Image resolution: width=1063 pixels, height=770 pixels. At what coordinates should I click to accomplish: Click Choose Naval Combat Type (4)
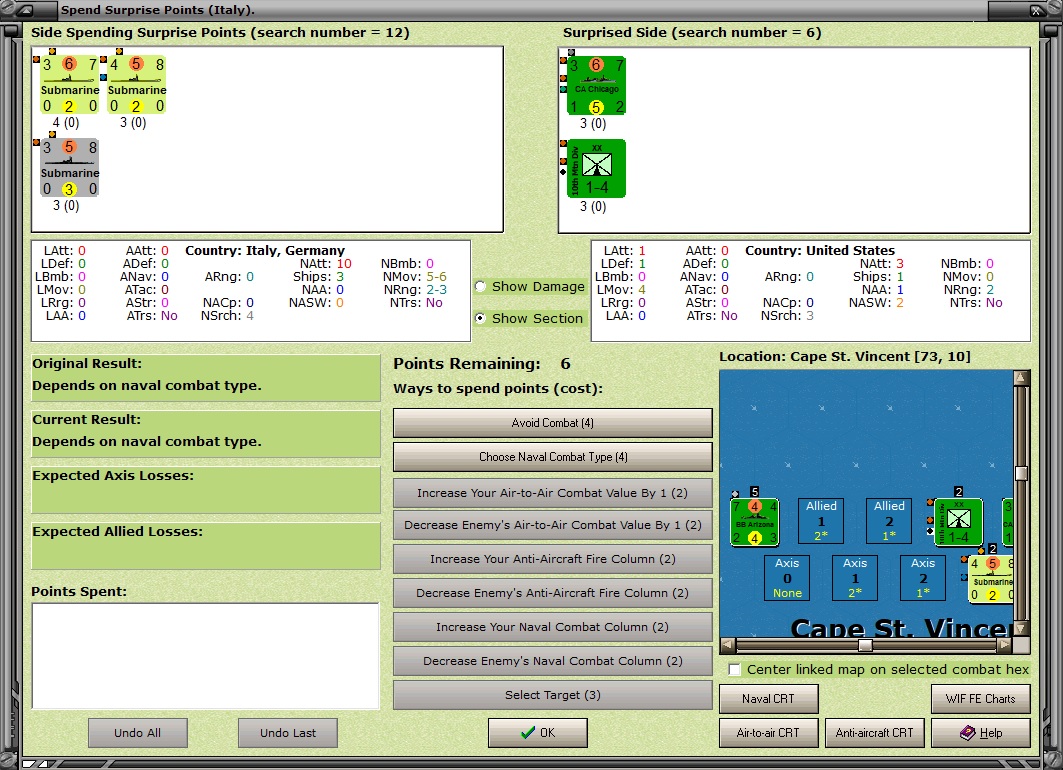(553, 457)
